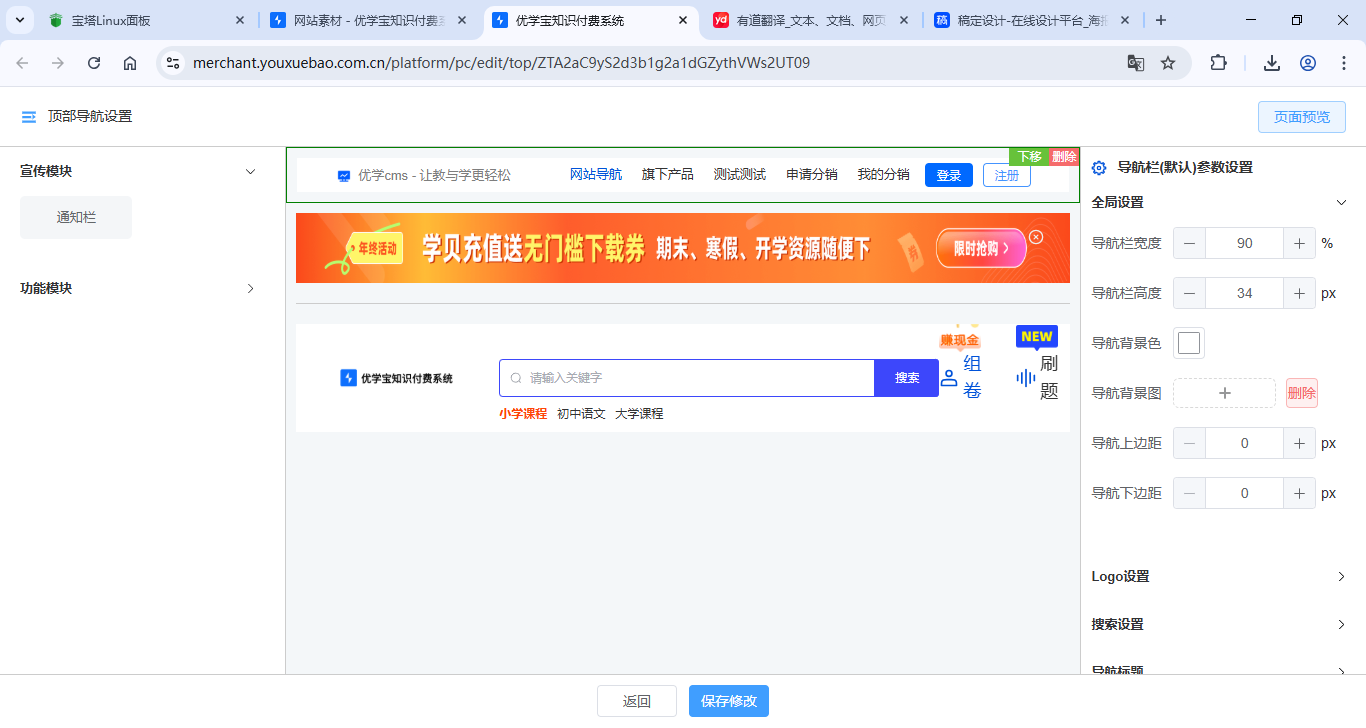This screenshot has height=728, width=1366.
Task: Click the translate page icon in address bar
Action: click(x=1136, y=63)
